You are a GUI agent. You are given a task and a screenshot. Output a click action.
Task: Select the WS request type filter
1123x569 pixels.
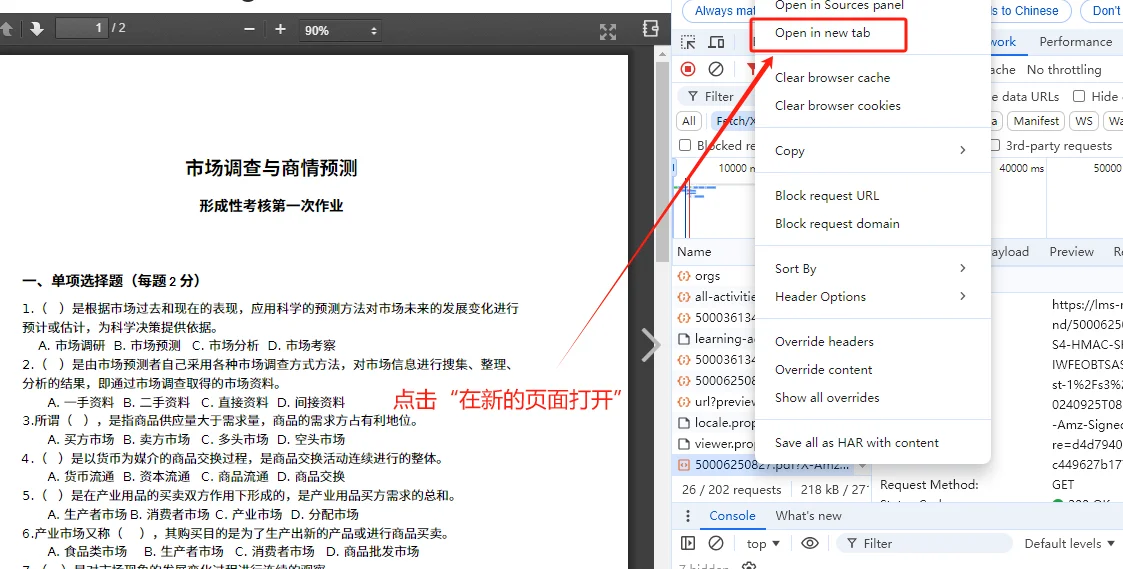(x=1084, y=121)
